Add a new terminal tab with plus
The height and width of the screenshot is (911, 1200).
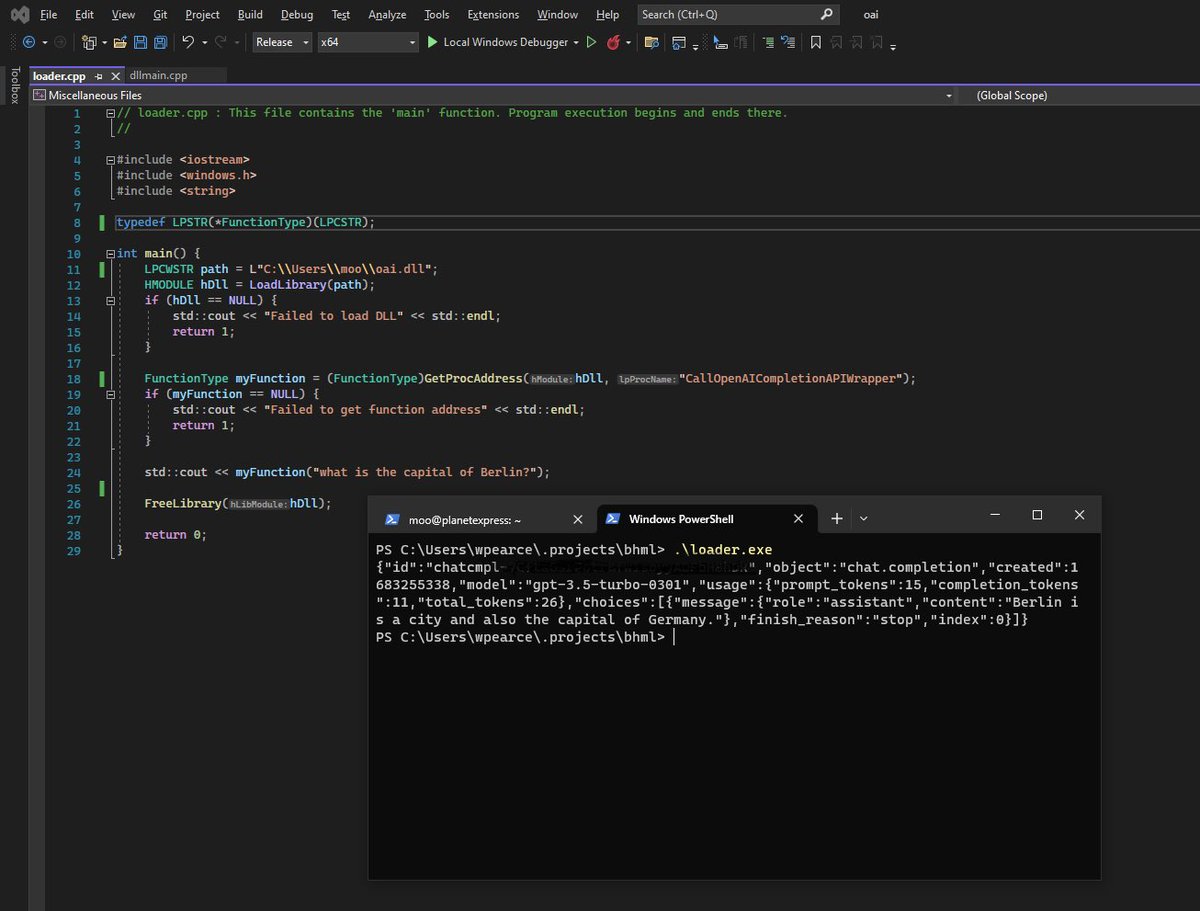tap(837, 518)
